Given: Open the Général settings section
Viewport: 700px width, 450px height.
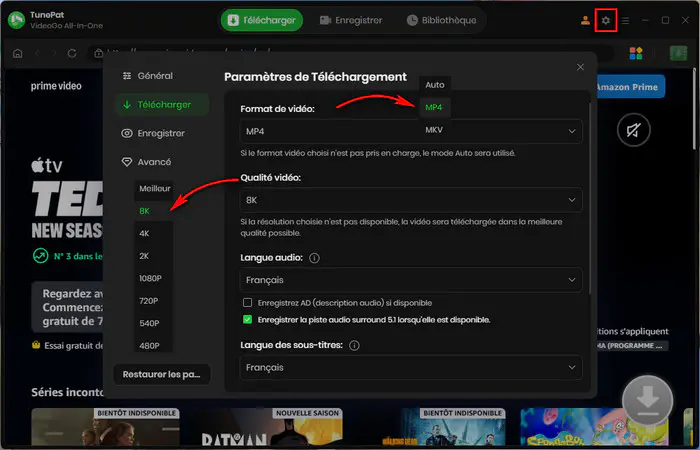Looking at the screenshot, I should coord(162,76).
